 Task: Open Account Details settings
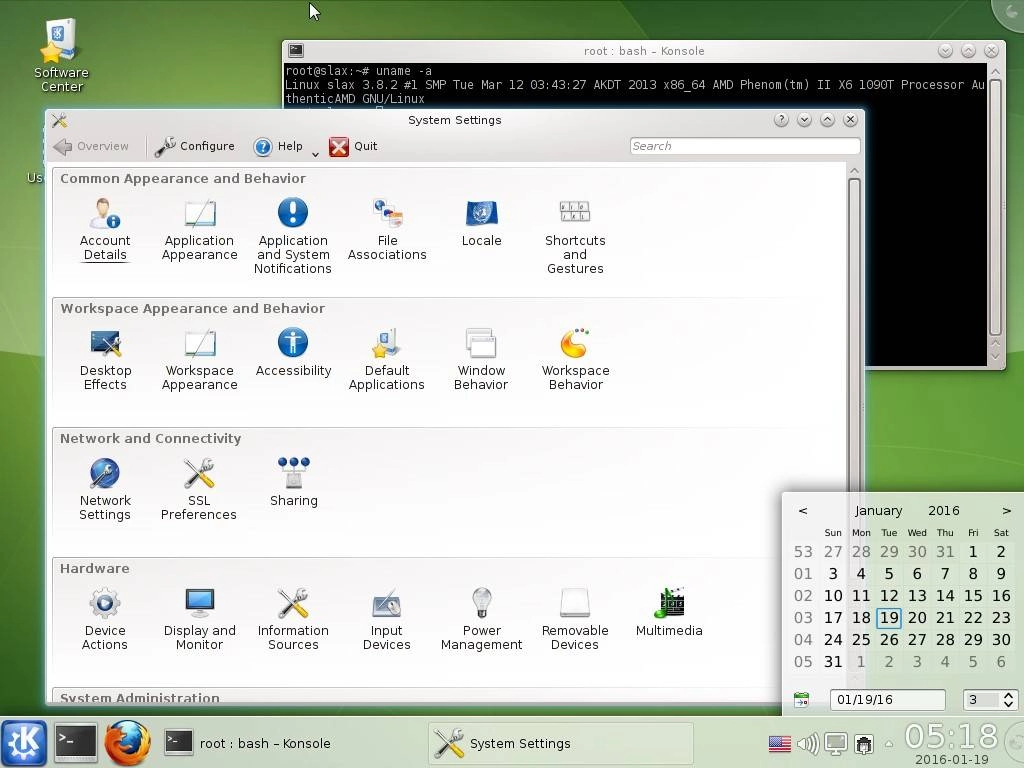click(104, 229)
